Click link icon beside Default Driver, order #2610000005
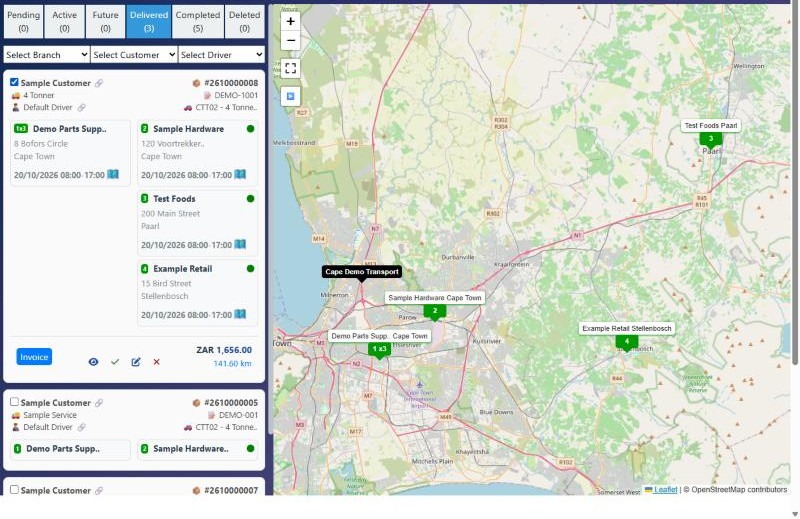 [82, 428]
